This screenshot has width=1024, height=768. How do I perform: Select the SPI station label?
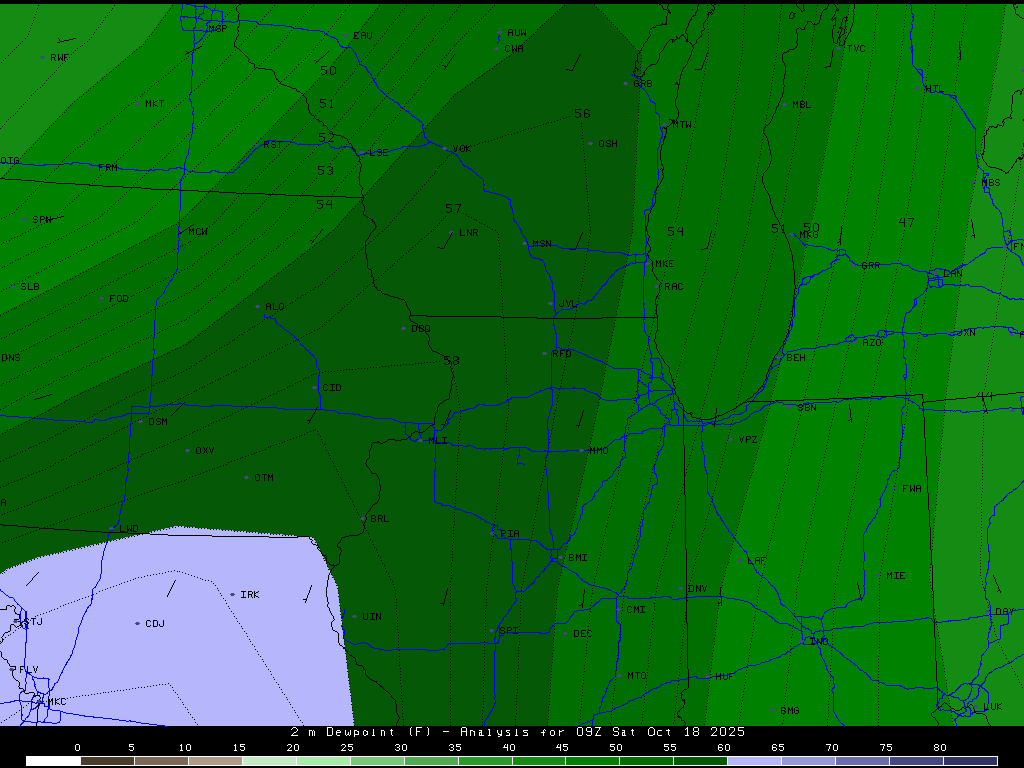(x=509, y=630)
